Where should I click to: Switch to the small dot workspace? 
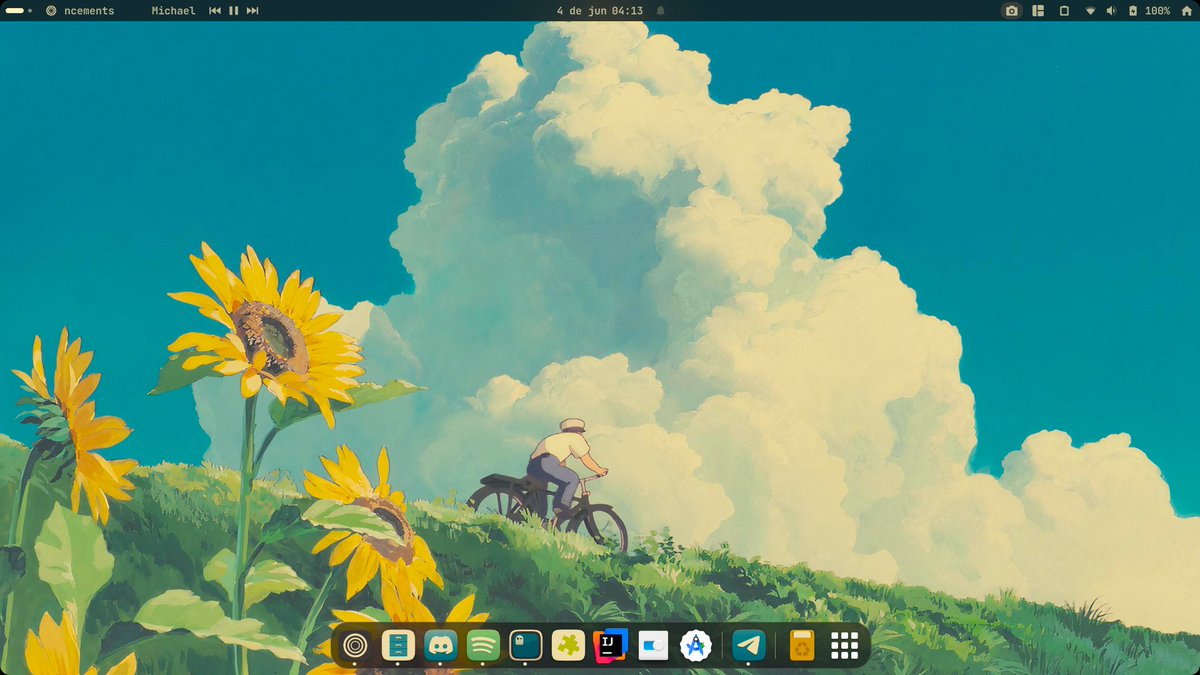pos(30,10)
